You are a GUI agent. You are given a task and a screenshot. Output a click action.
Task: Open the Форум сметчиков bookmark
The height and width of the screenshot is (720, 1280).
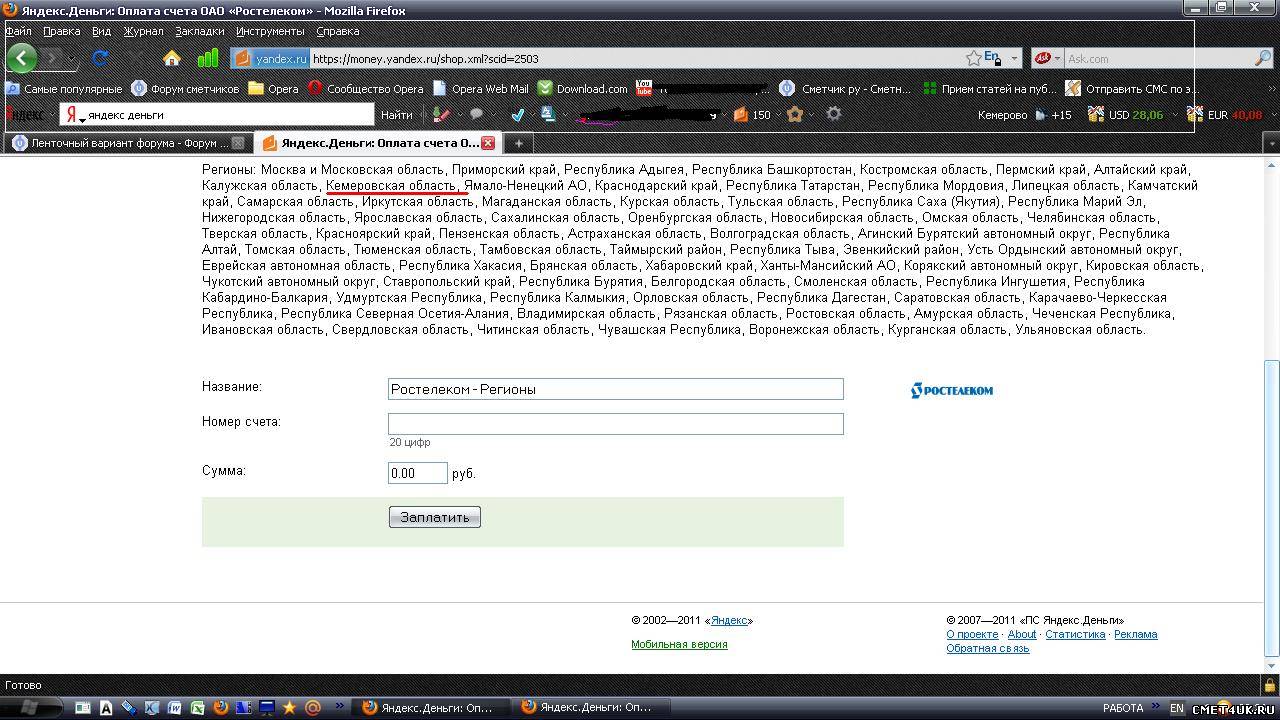(186, 88)
